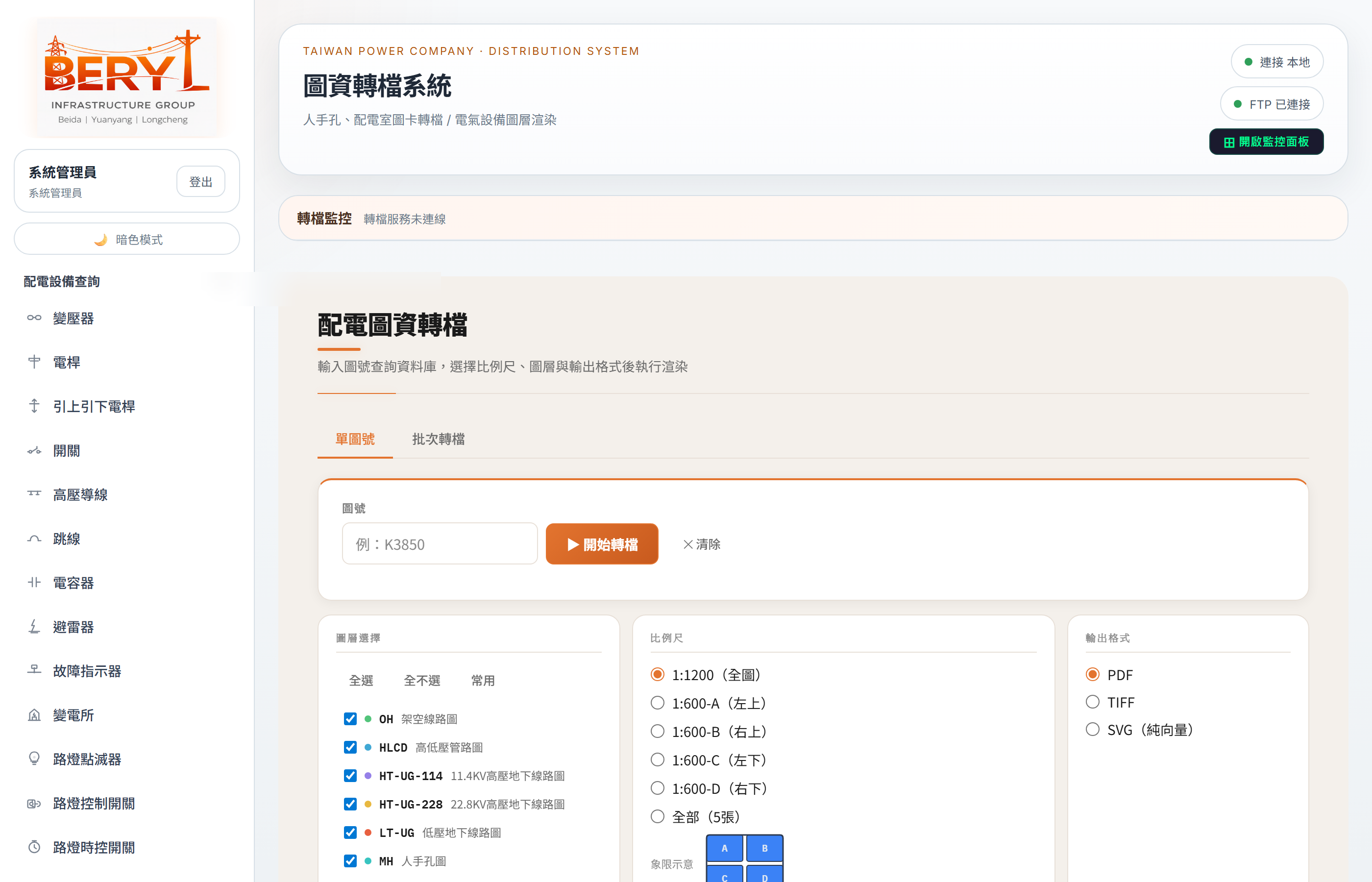The image size is (1372, 882).
Task: Select scale 1:600-C（左下）
Action: (x=658, y=760)
